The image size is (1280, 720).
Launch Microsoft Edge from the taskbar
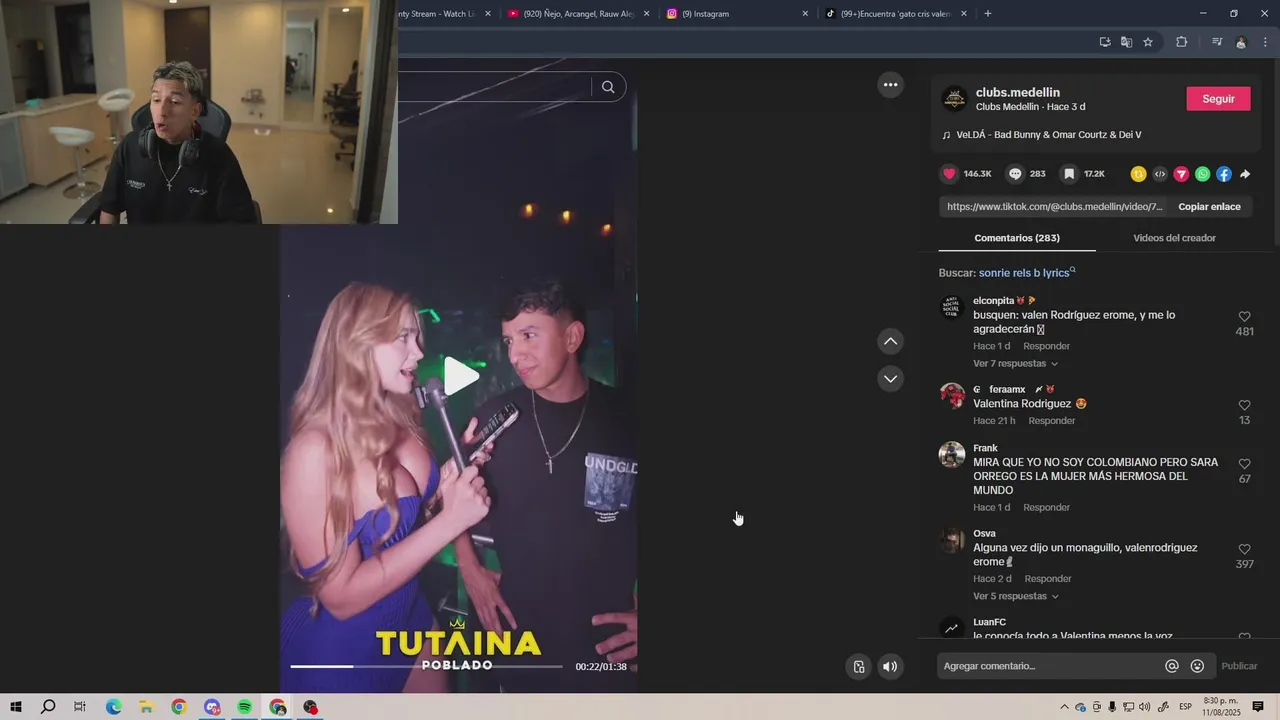point(113,707)
